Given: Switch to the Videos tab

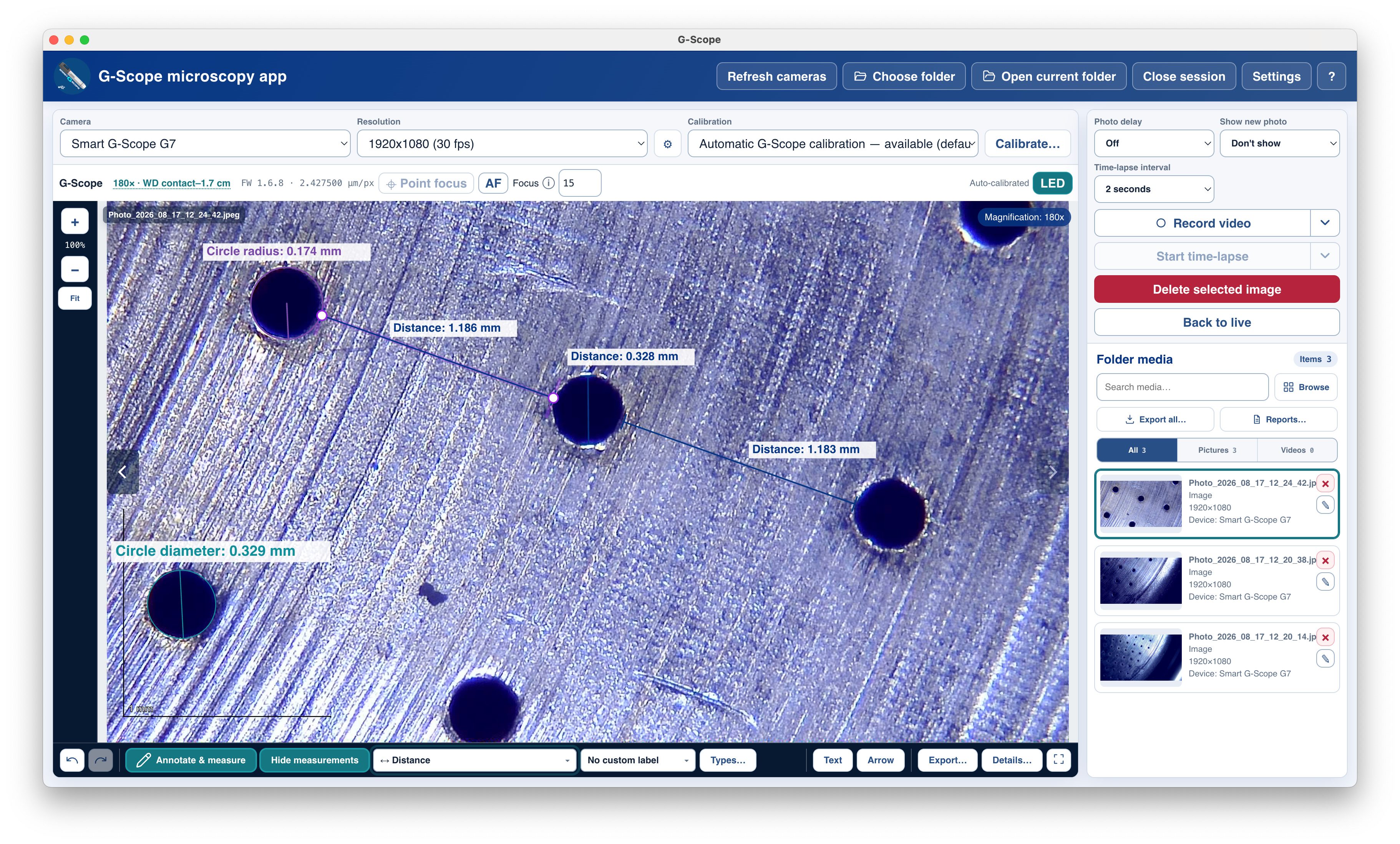Looking at the screenshot, I should click(x=1297, y=450).
